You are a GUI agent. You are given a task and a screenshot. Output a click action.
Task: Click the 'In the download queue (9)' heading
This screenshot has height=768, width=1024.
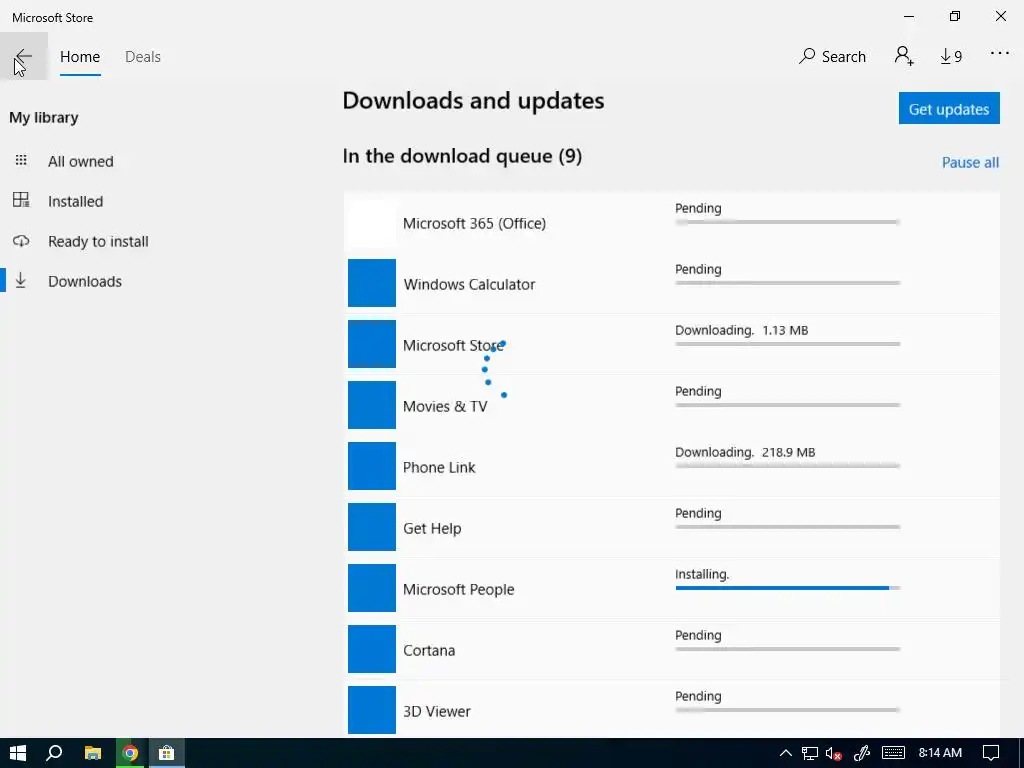(x=462, y=156)
